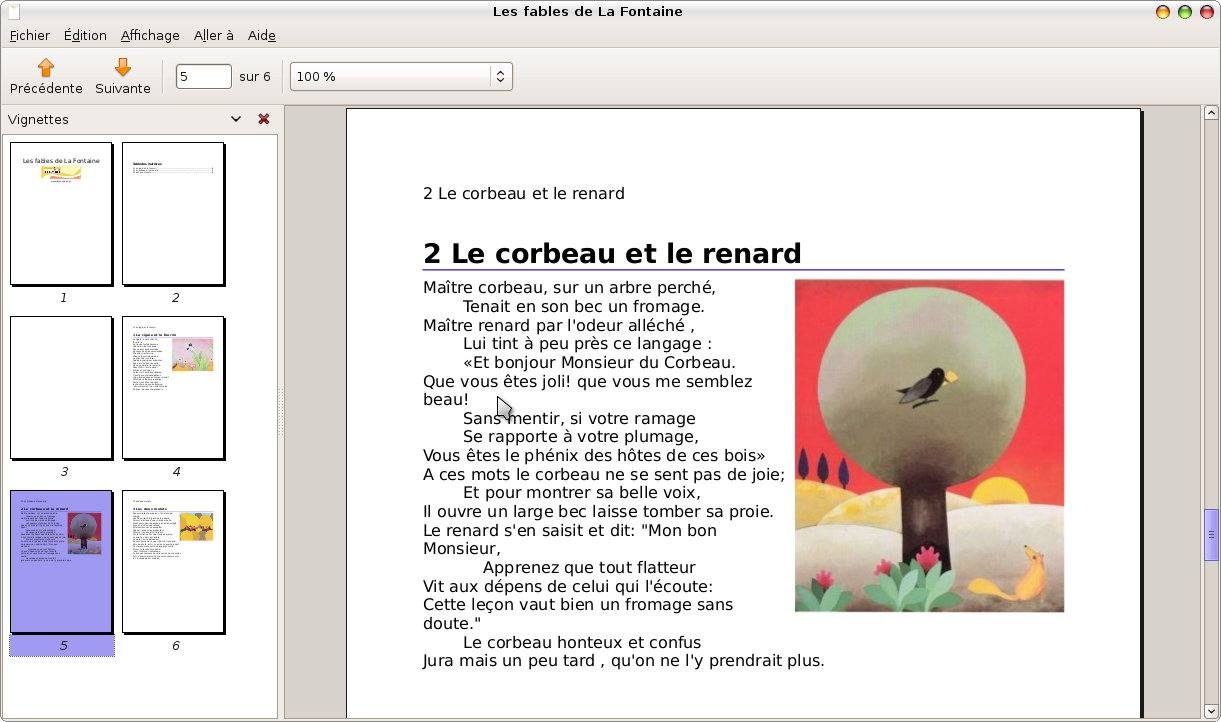Click the text 'sur 6' page count

[x=255, y=77]
